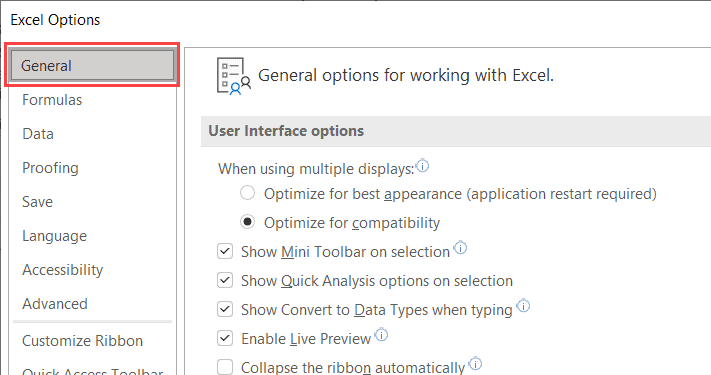Click the General options header icon
Viewport: 711px width, 375px height.
pyautogui.click(x=234, y=76)
